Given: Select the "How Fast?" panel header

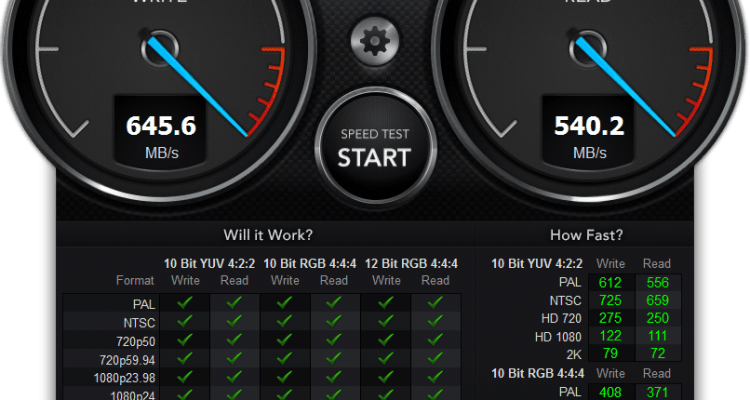Looking at the screenshot, I should [x=586, y=235].
